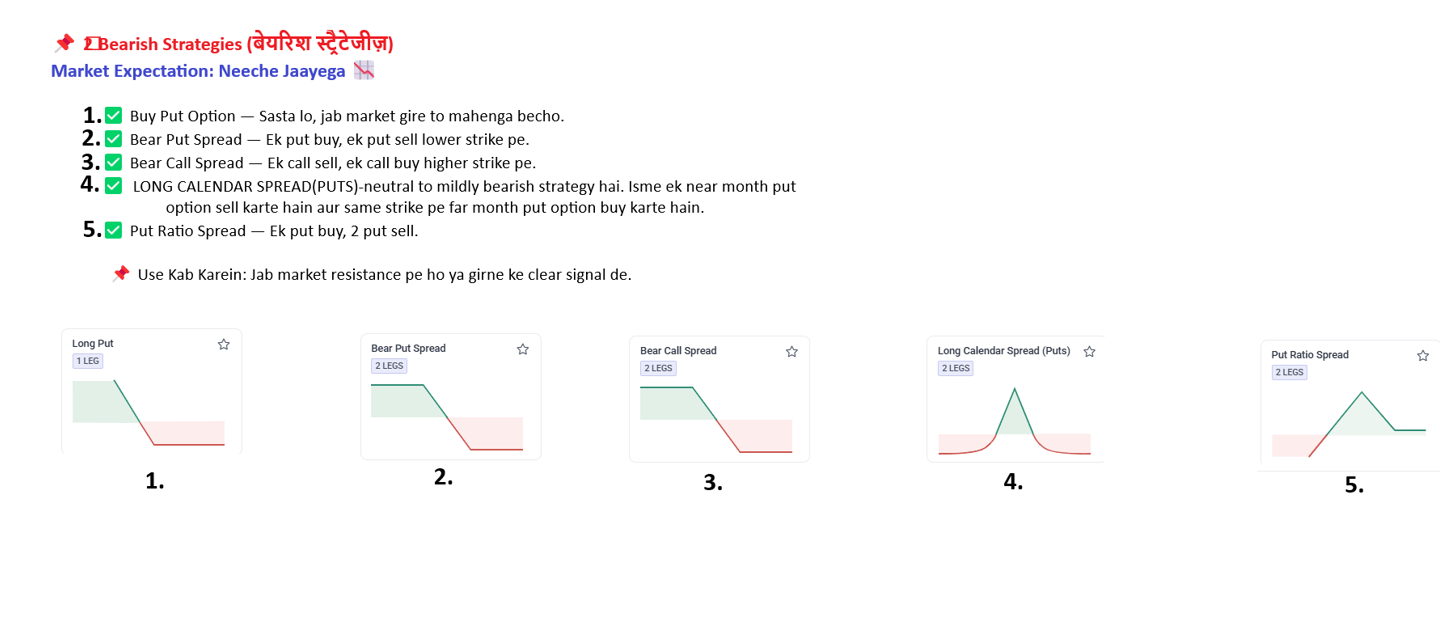Star the Long Put strategy card
1440x626 pixels.
(x=223, y=344)
